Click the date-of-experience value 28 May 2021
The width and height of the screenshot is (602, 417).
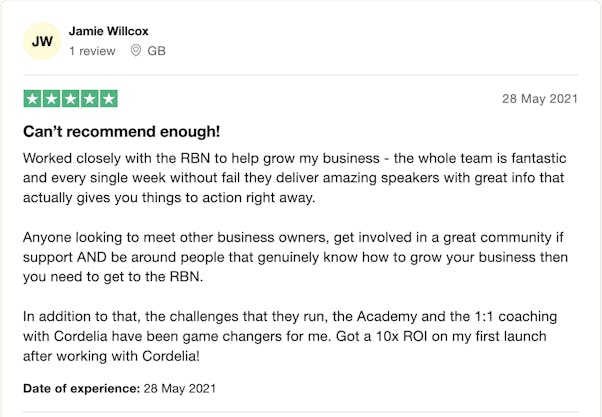[180, 388]
